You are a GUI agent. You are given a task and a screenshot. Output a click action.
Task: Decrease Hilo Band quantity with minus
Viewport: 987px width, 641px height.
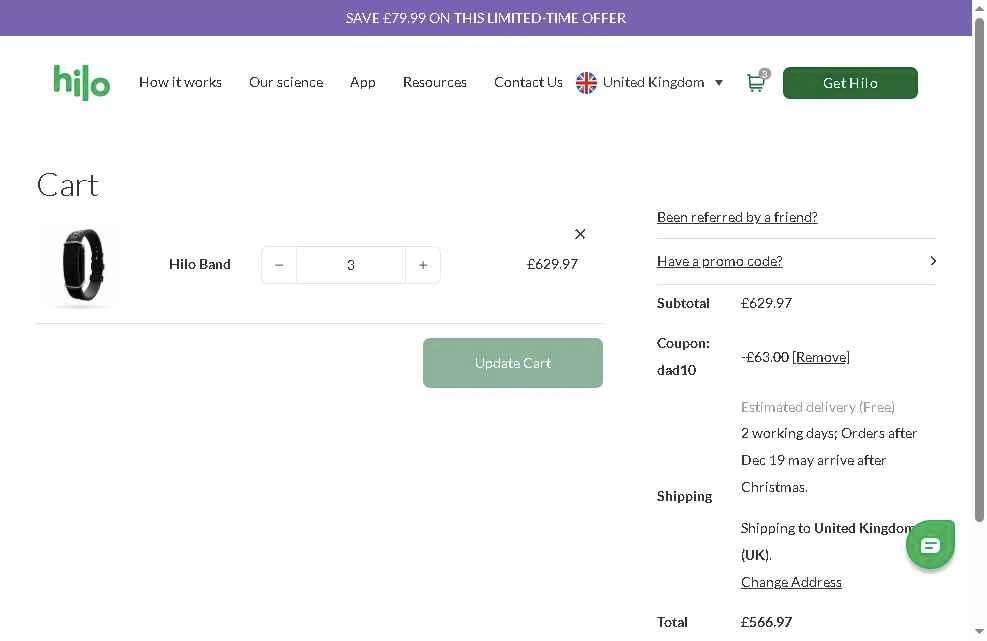coord(279,265)
